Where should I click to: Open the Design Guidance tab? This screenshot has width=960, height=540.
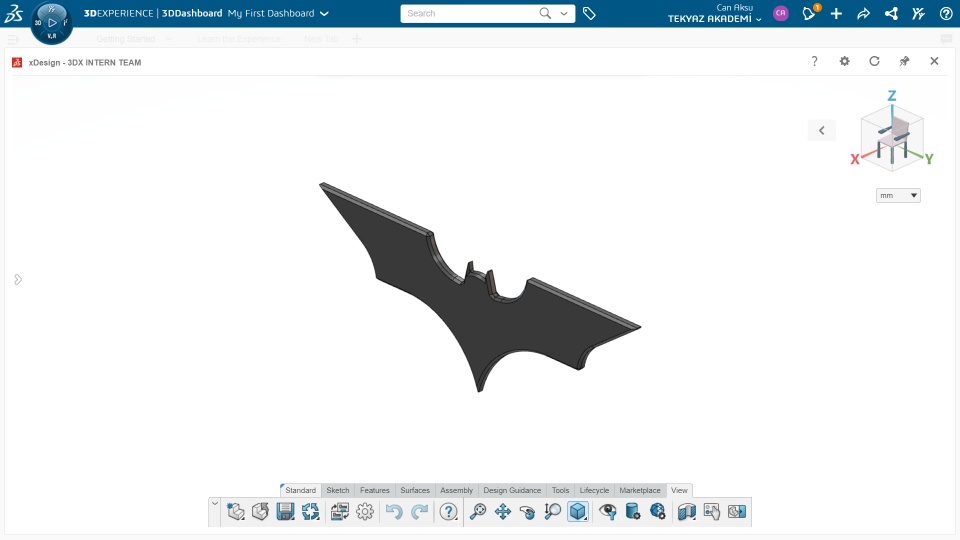512,490
